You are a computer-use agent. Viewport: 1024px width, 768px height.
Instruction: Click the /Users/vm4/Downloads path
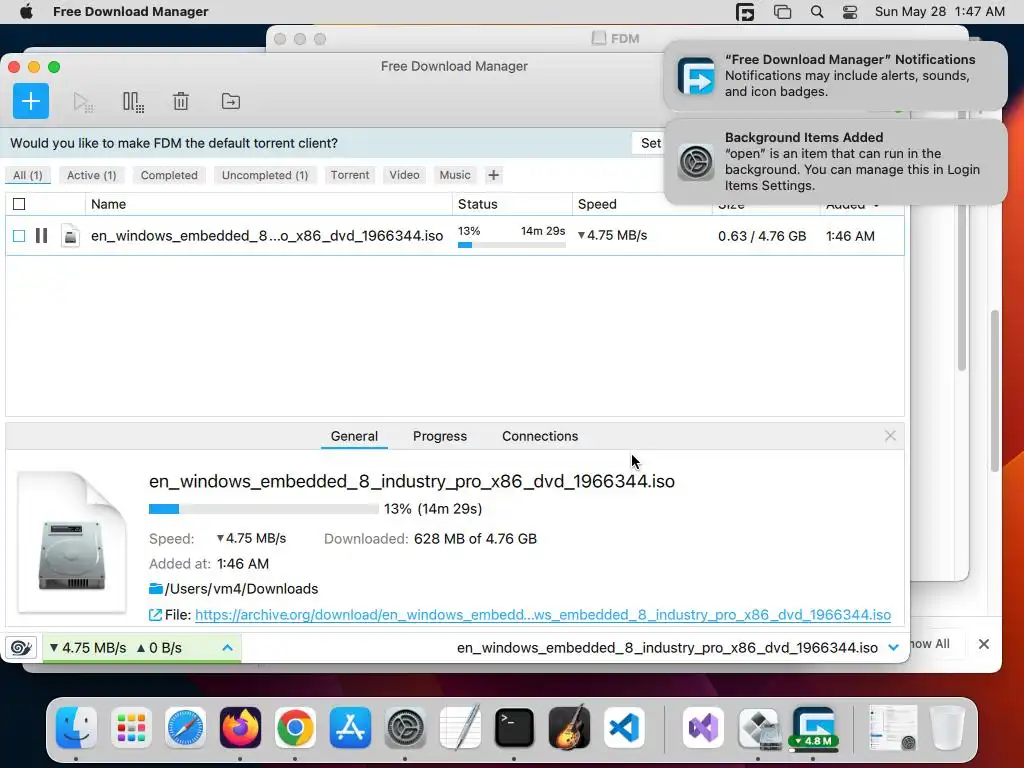coord(242,588)
